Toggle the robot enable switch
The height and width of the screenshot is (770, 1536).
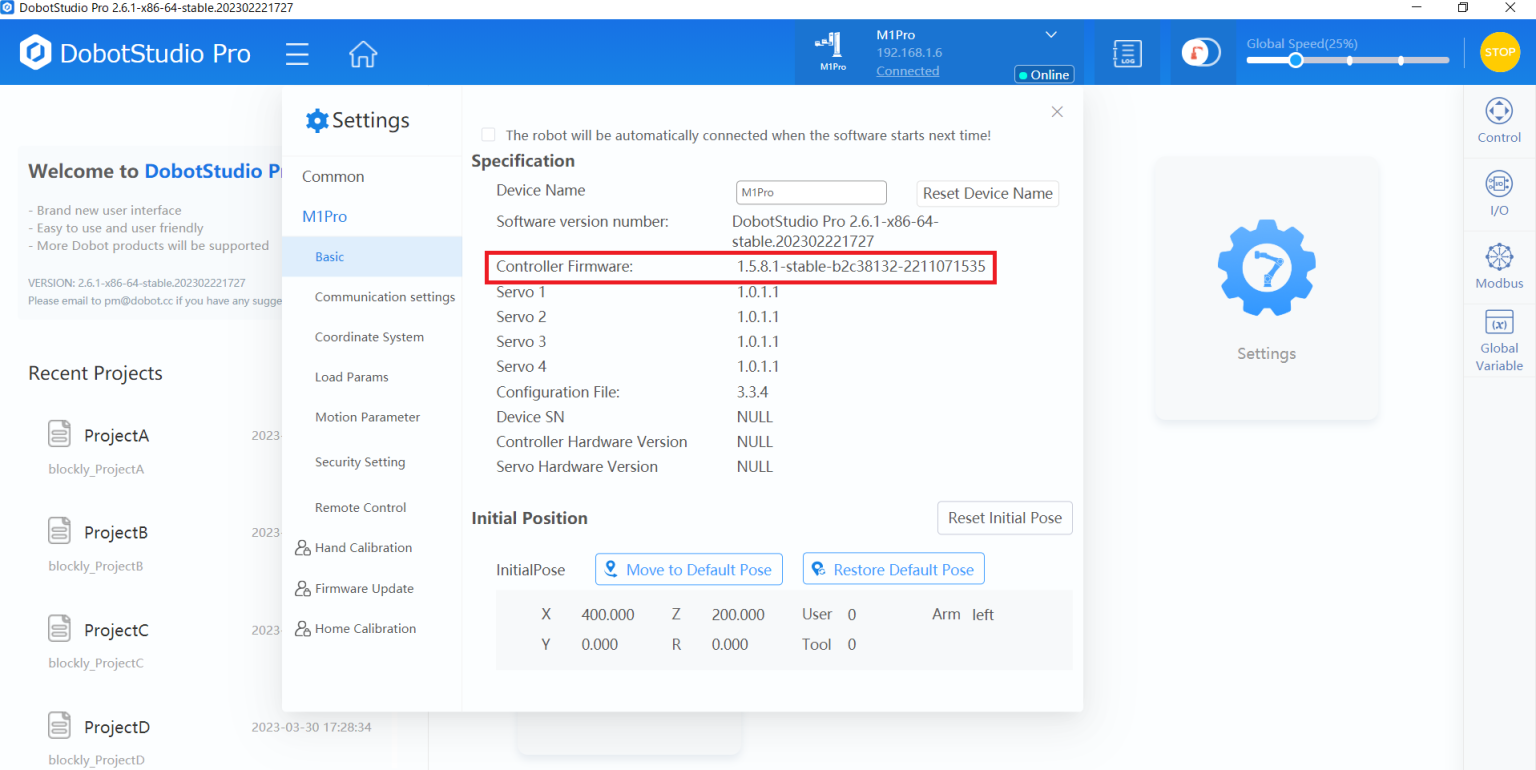click(x=1200, y=53)
